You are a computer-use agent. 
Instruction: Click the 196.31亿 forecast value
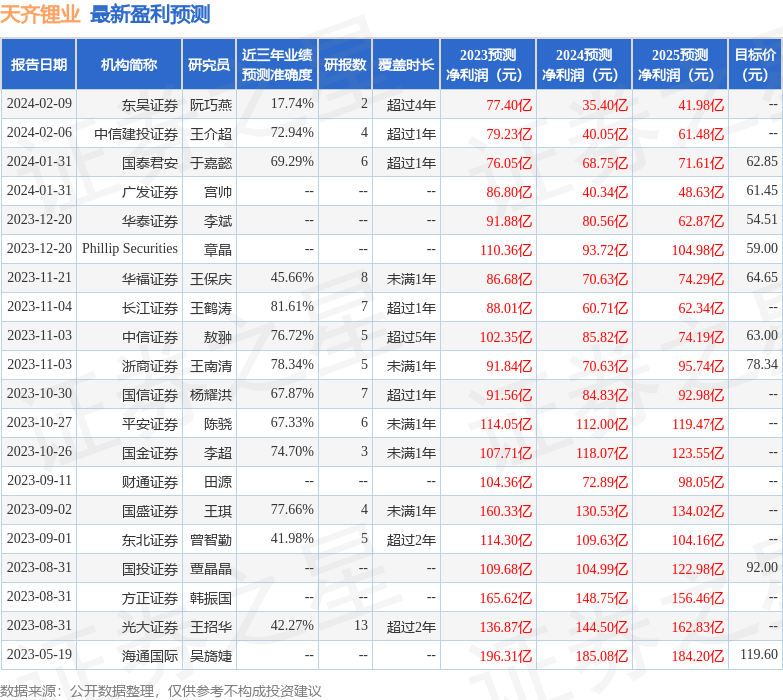coord(506,655)
